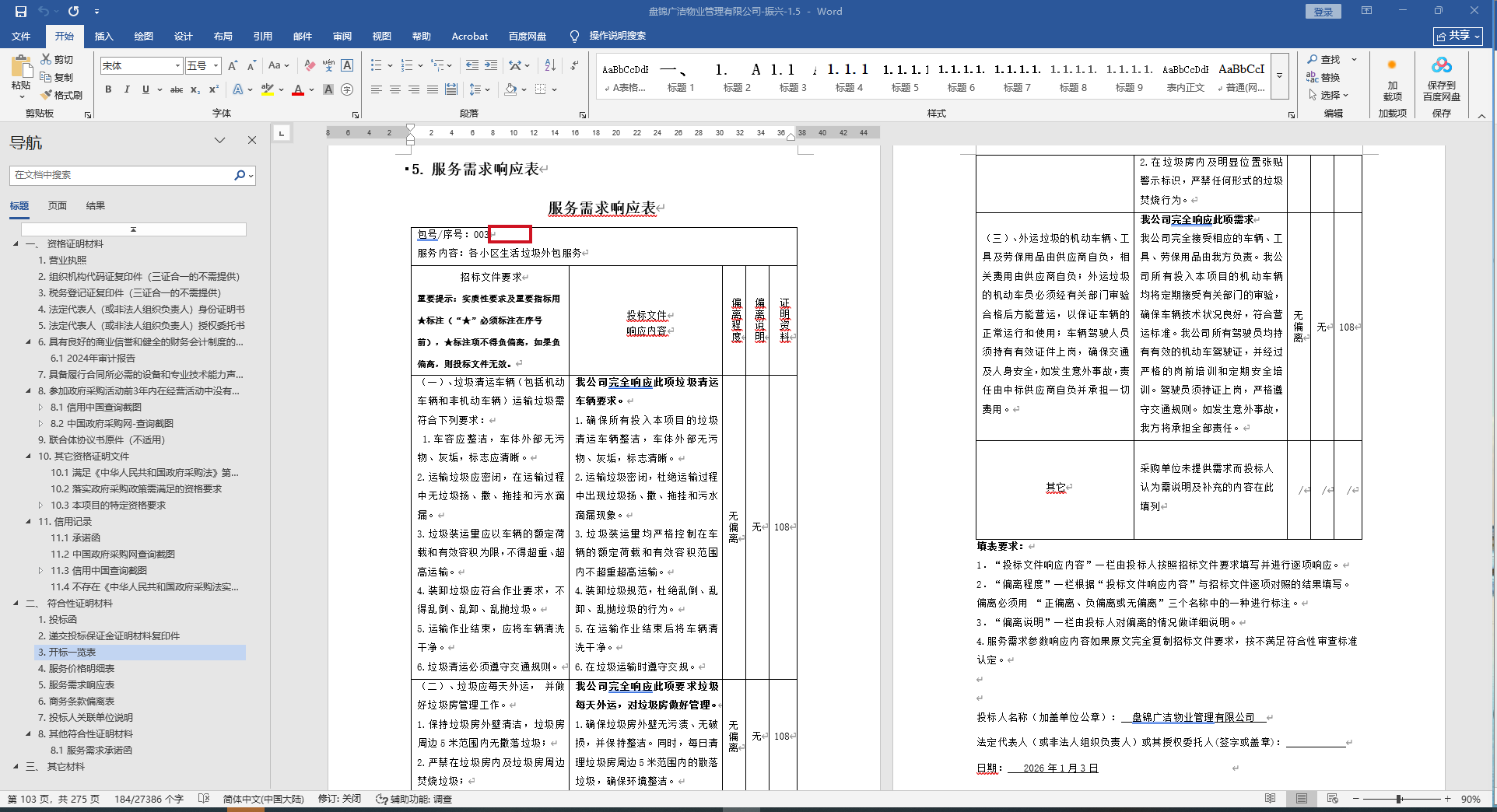Toggle italic formatting

[x=127, y=90]
